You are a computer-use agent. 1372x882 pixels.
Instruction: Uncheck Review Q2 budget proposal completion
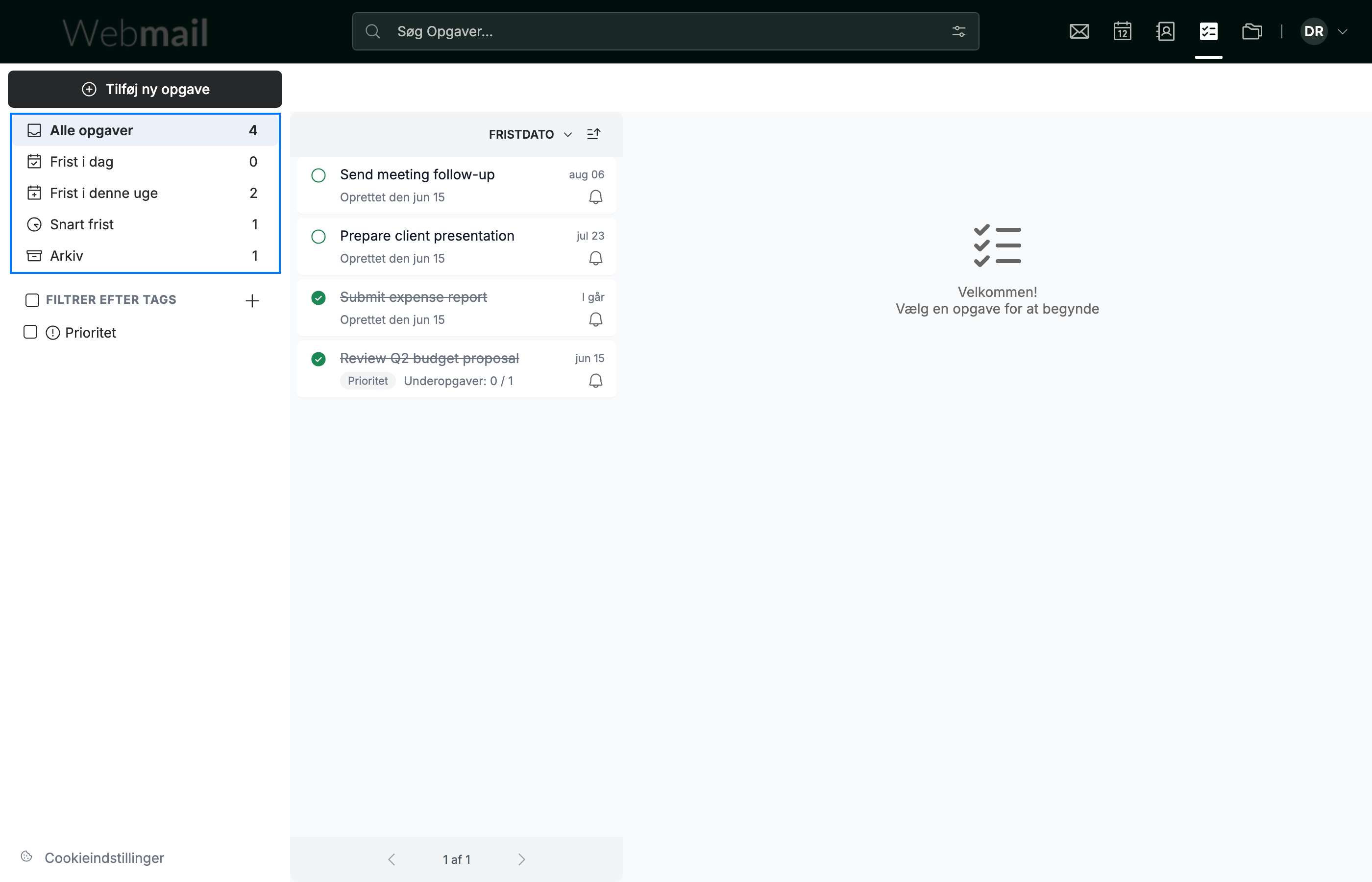[318, 359]
